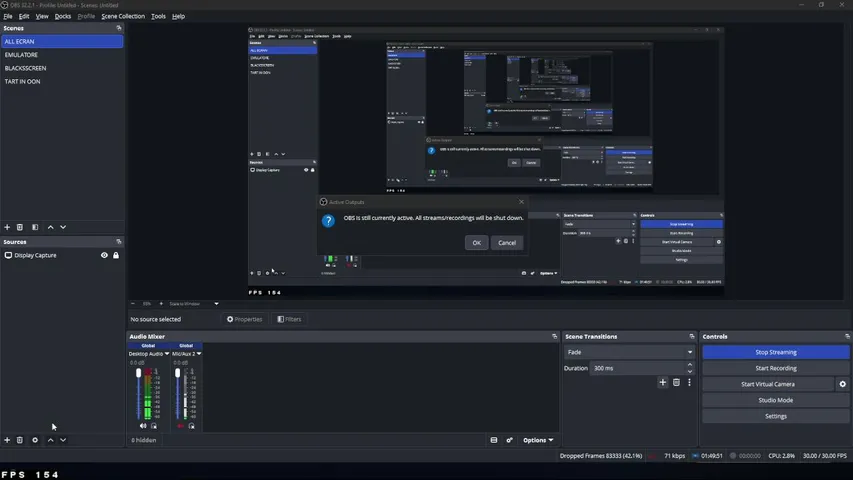
Task: Add a configurable transition with the plus icon
Action: tap(663, 383)
